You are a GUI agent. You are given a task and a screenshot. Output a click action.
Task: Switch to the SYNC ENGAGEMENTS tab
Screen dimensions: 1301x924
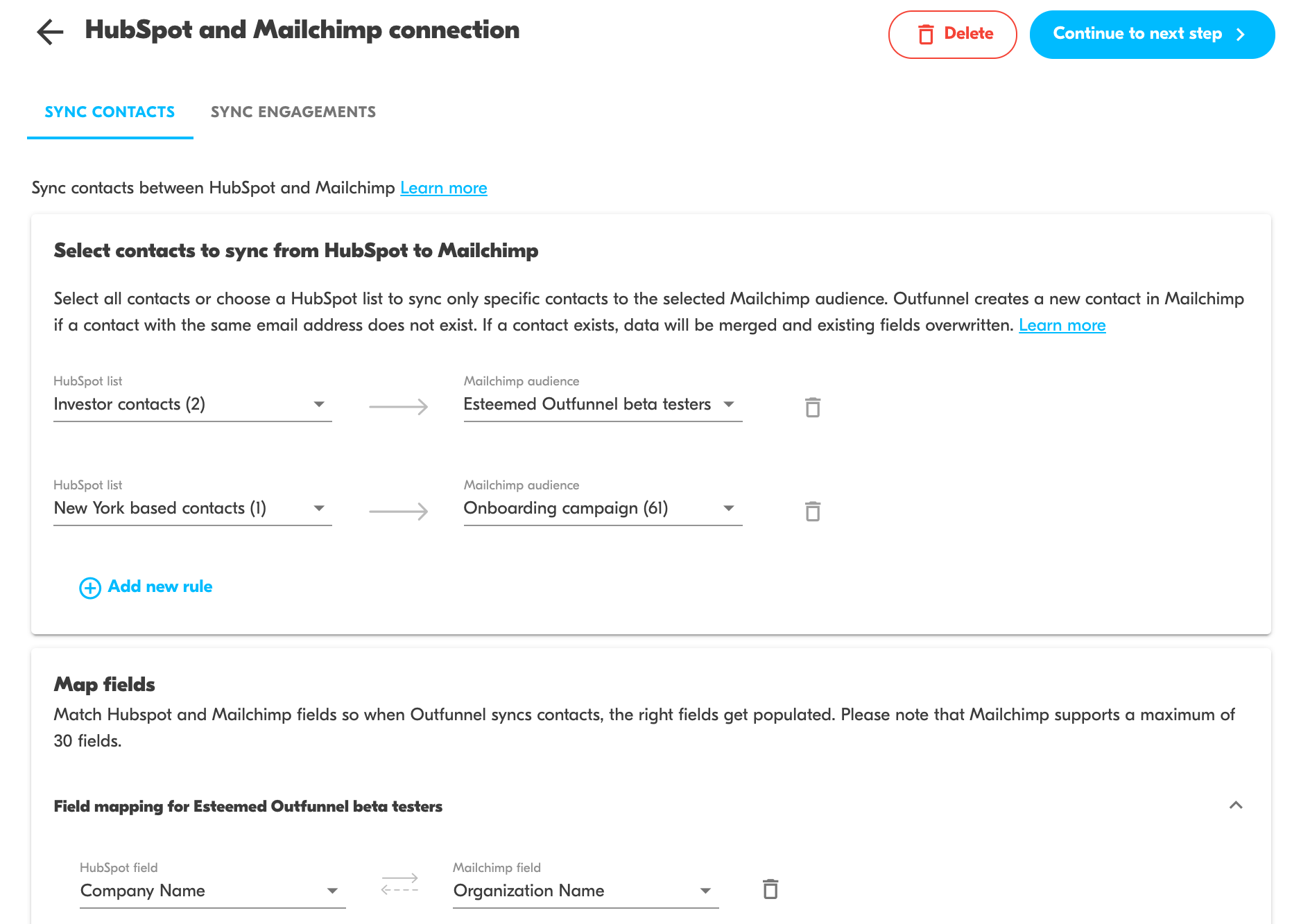pos(293,112)
